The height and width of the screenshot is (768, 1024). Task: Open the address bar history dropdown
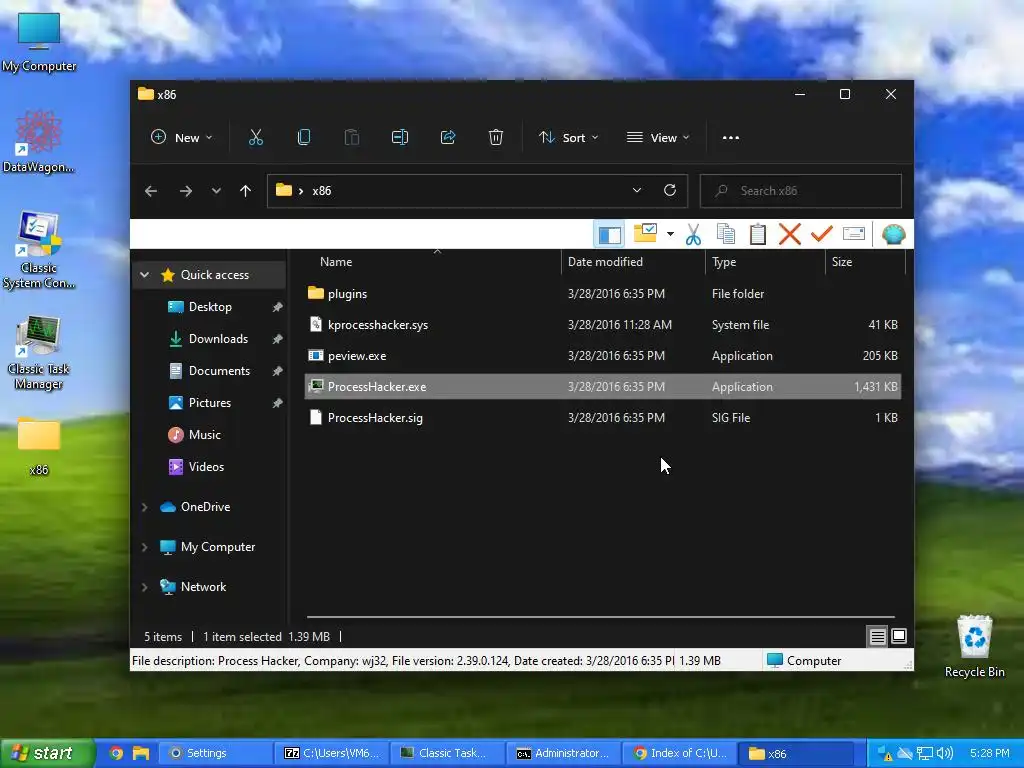(637, 191)
